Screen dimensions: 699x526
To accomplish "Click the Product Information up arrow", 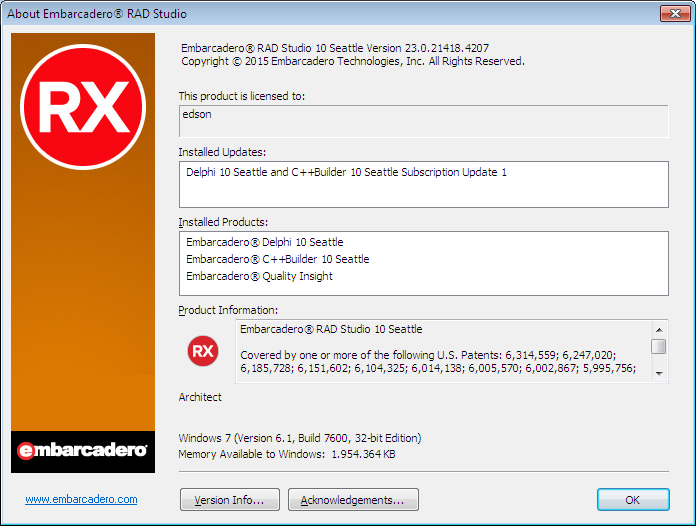I will [x=659, y=330].
